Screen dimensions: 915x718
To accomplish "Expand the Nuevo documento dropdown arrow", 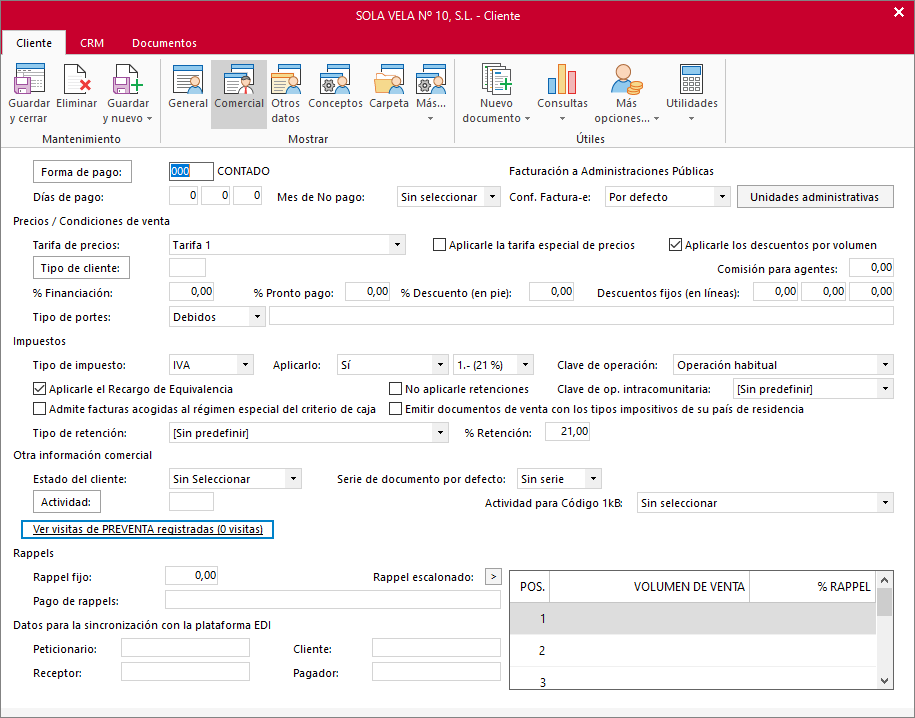I will coord(528,118).
